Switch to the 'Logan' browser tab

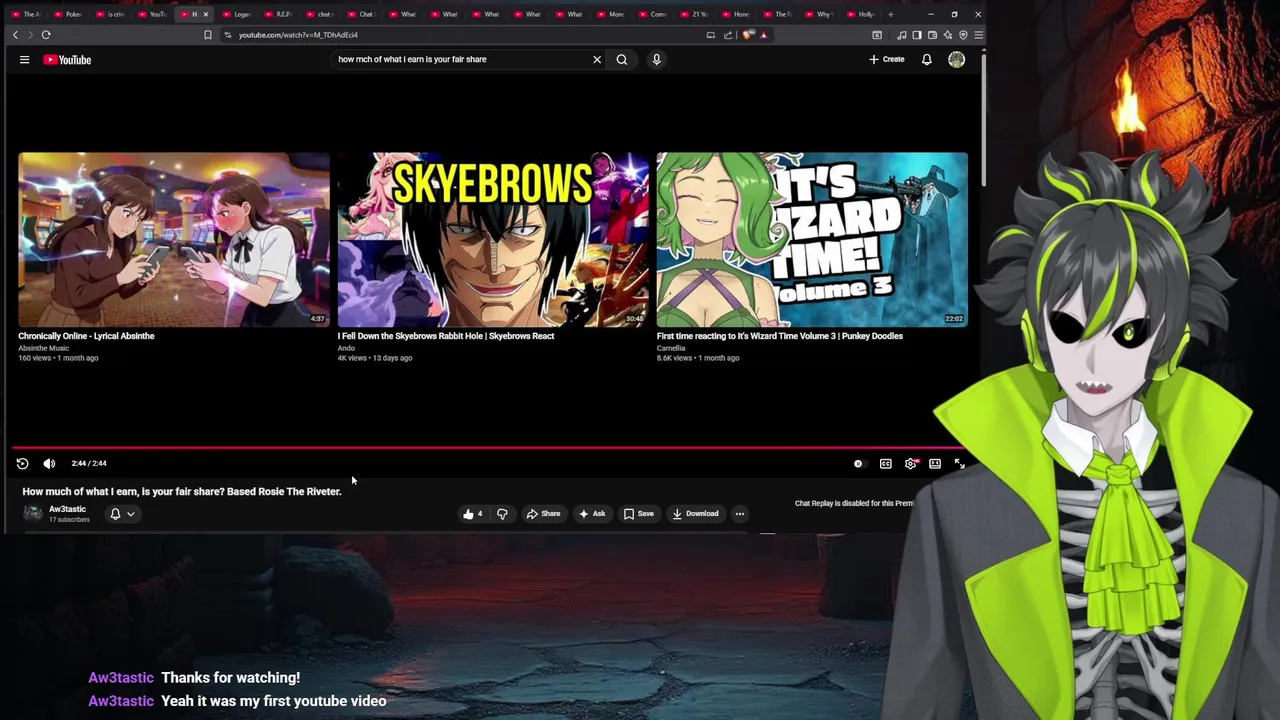238,14
